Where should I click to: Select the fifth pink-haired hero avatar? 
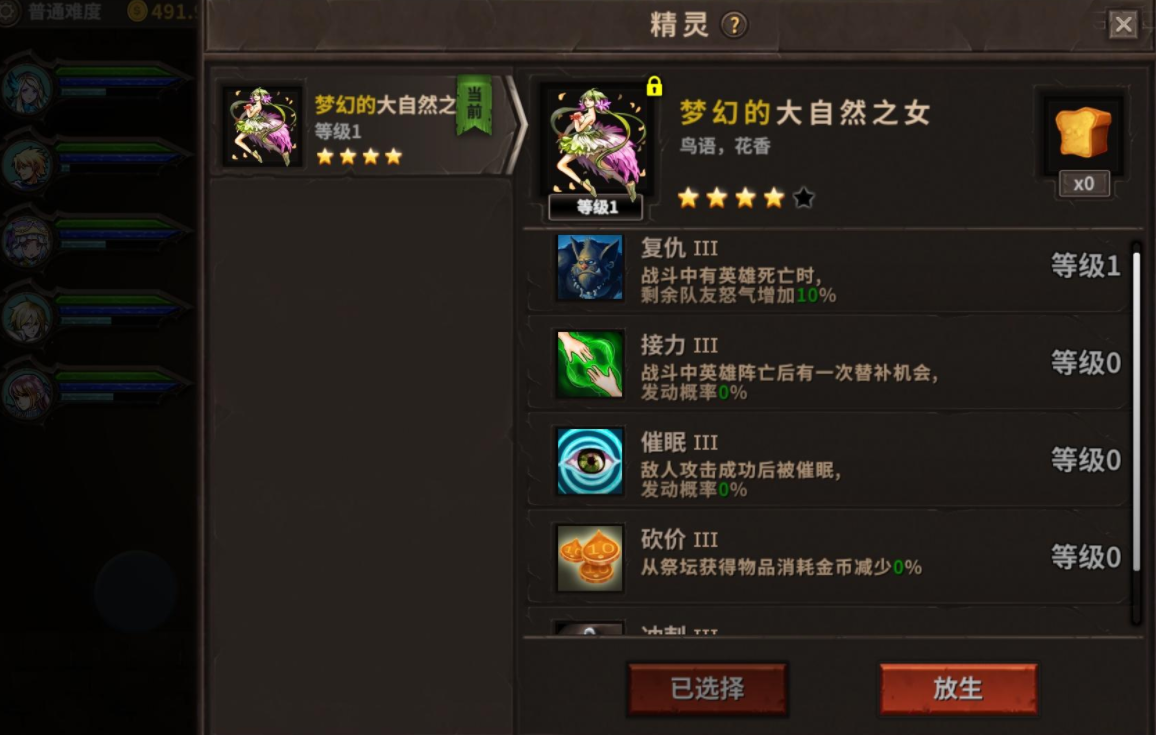click(x=28, y=393)
